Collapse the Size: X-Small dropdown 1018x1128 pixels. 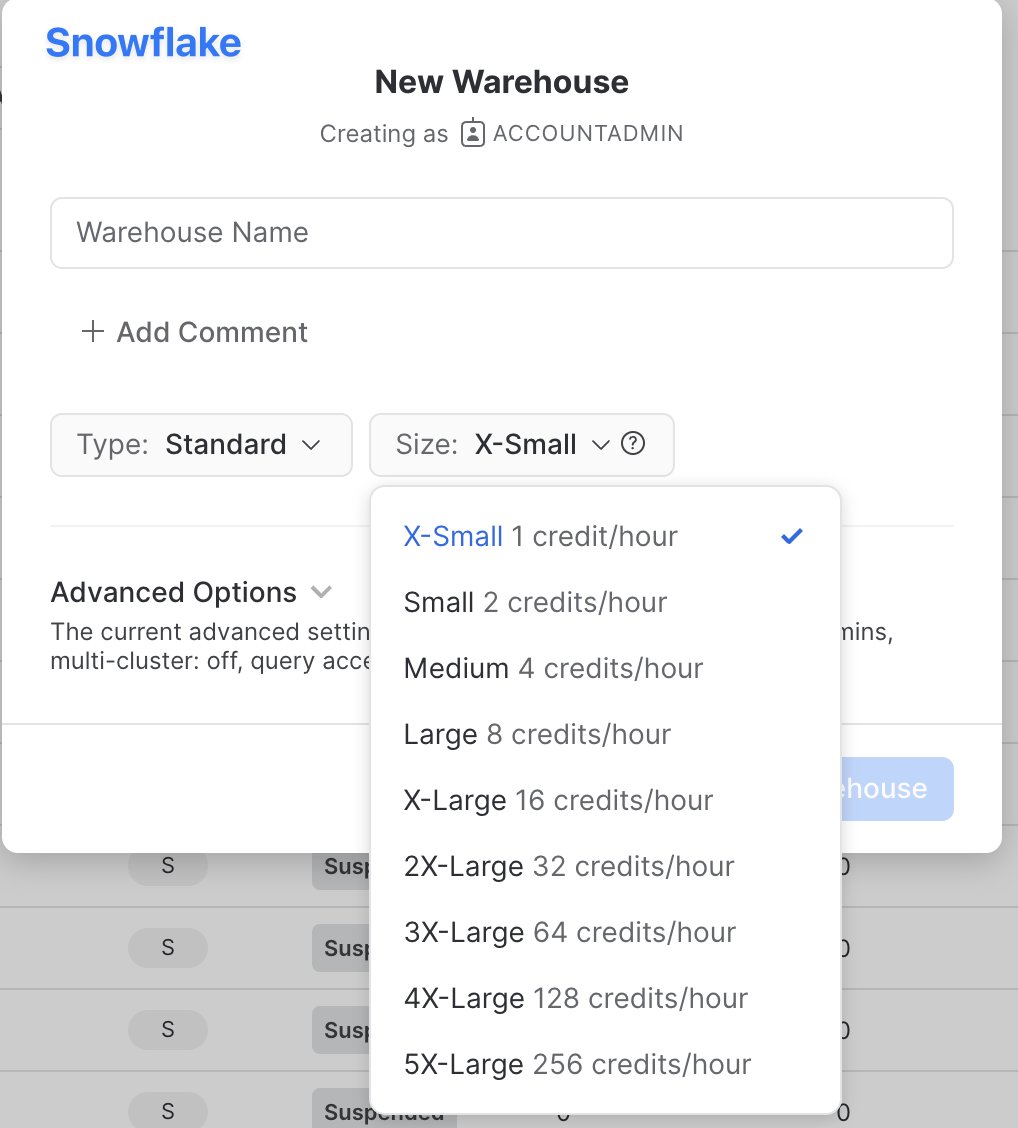[522, 445]
